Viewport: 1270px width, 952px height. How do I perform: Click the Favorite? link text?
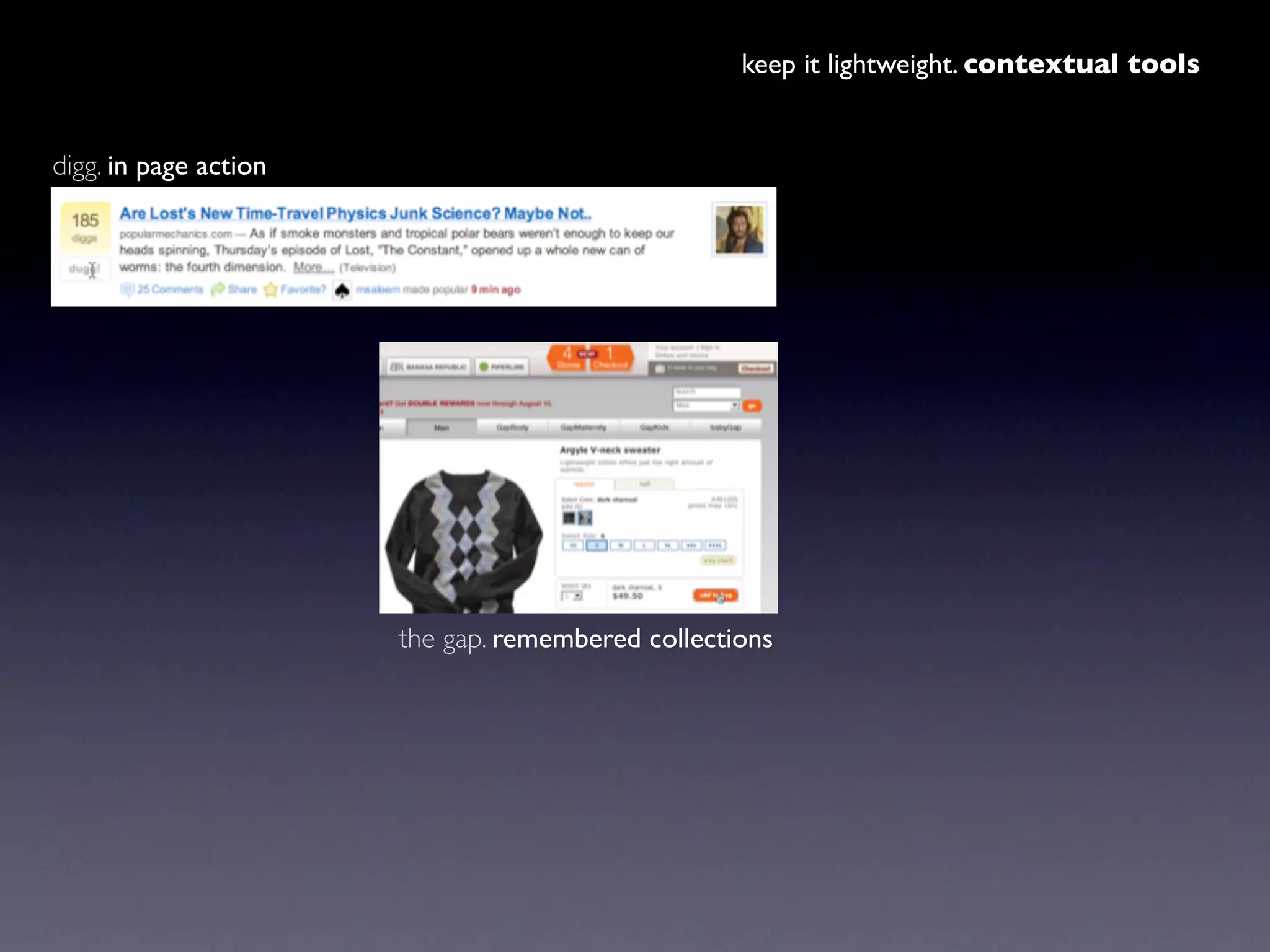tap(303, 289)
